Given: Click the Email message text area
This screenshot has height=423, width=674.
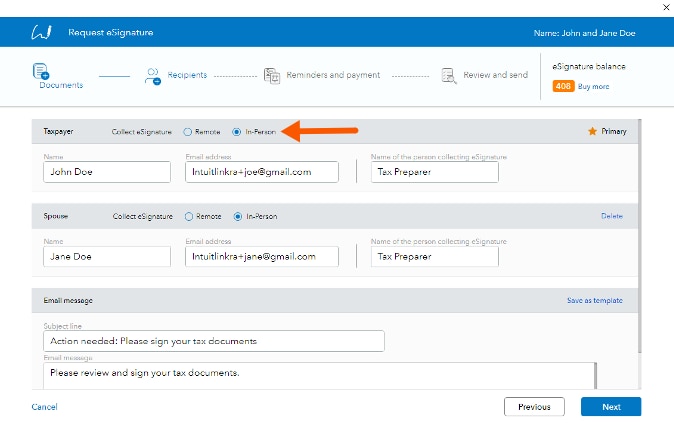Looking at the screenshot, I should click(319, 376).
